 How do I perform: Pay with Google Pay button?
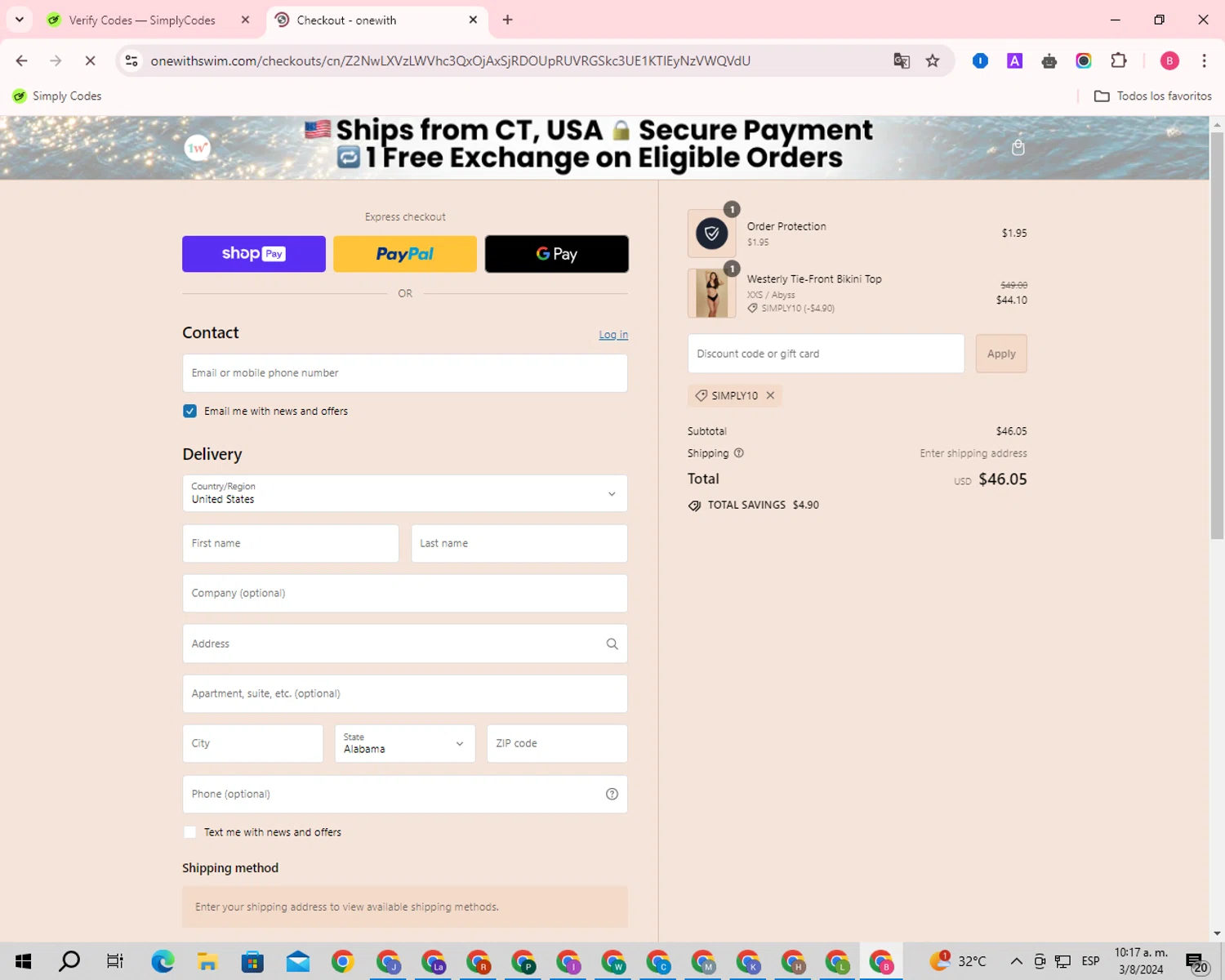[x=557, y=254]
